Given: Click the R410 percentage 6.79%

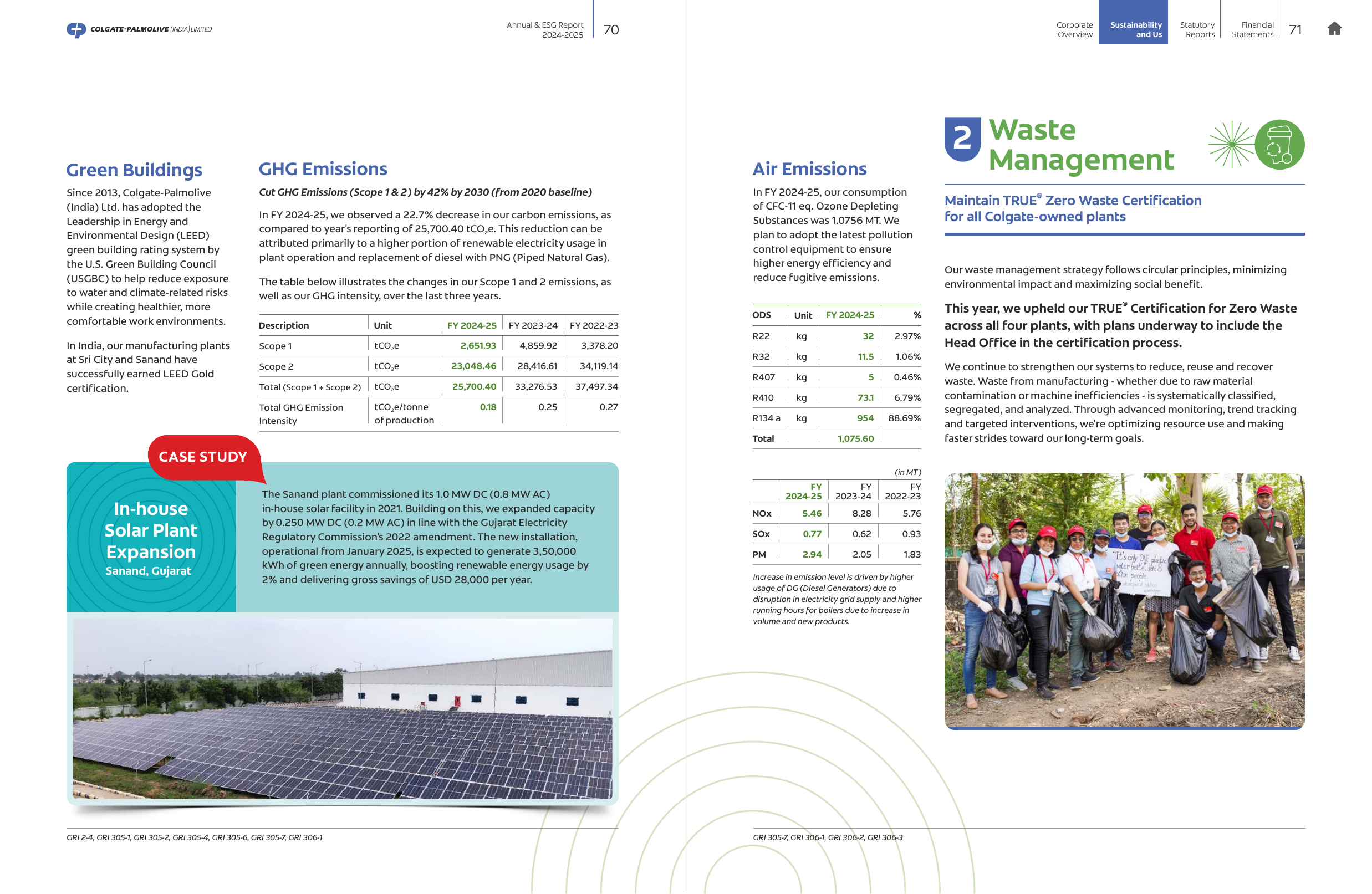Looking at the screenshot, I should (907, 398).
